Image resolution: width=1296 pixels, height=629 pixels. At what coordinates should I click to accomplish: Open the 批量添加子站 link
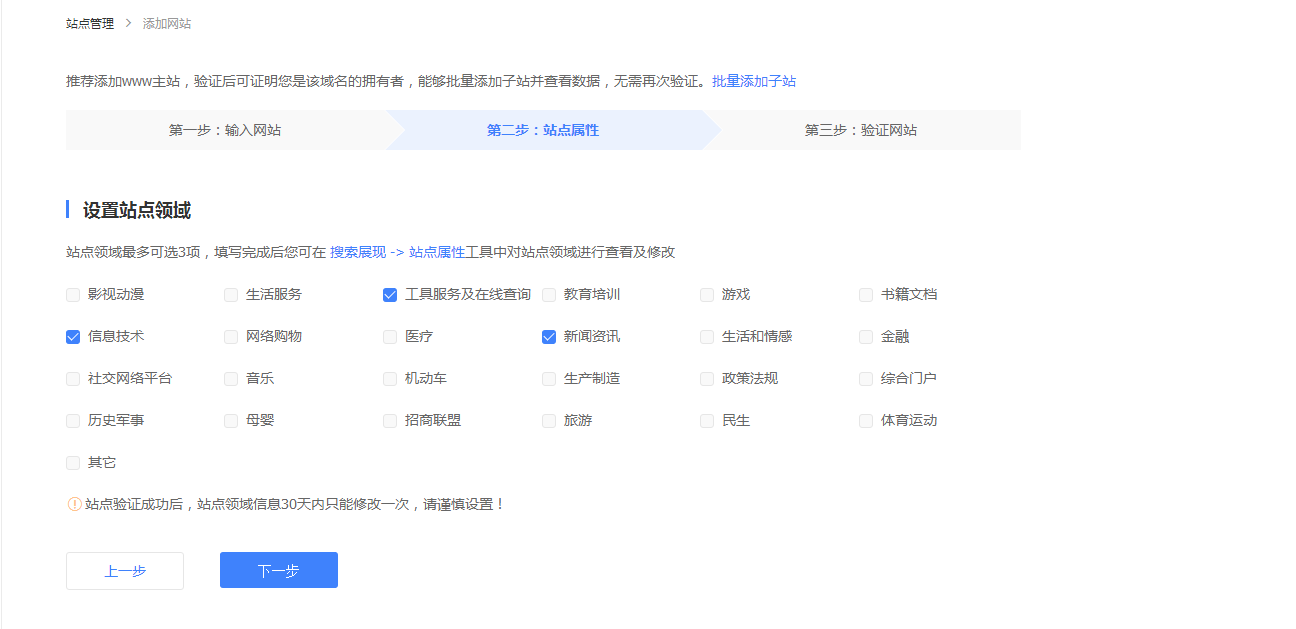point(754,81)
